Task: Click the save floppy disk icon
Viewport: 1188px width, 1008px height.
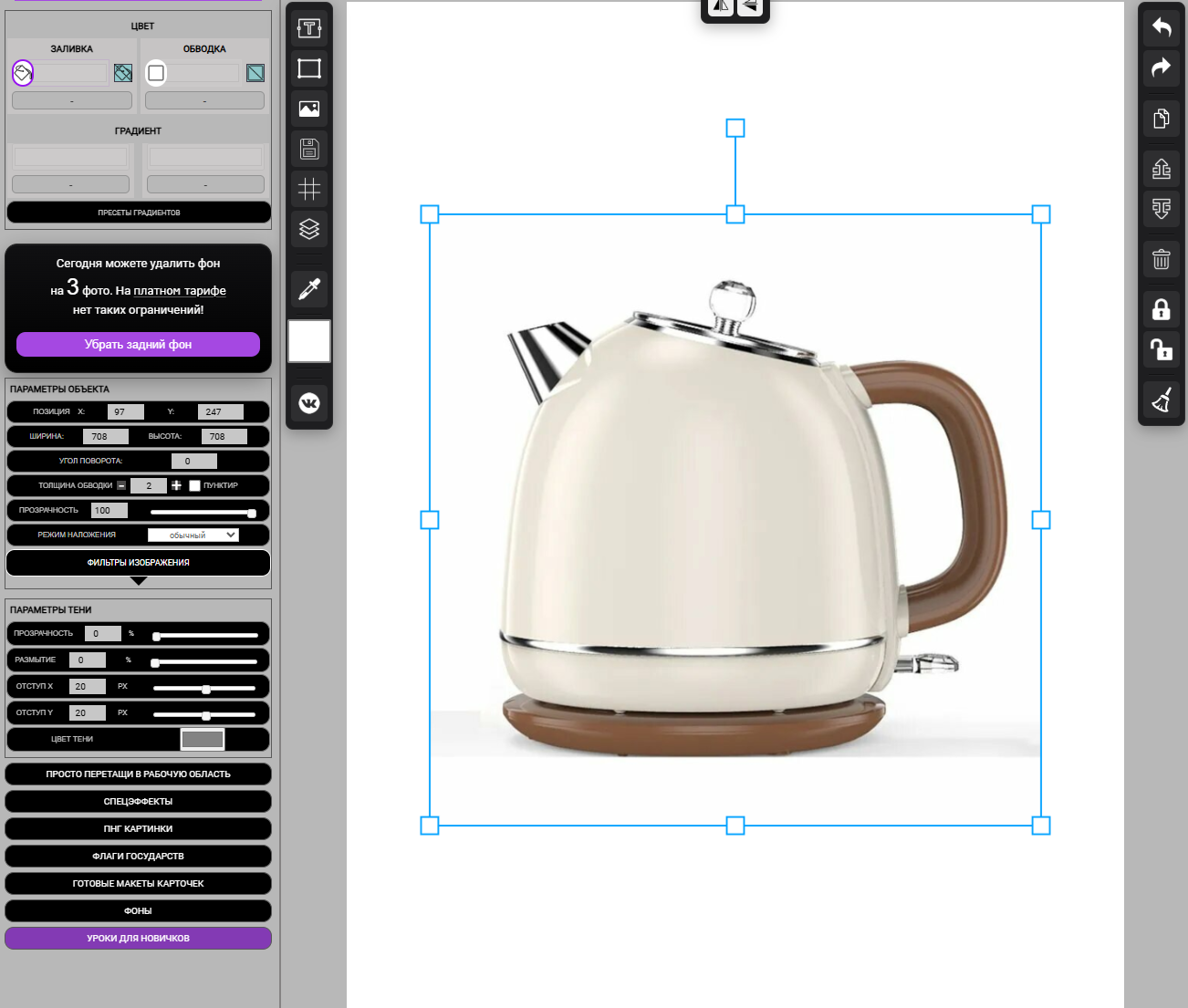Action: (x=309, y=149)
